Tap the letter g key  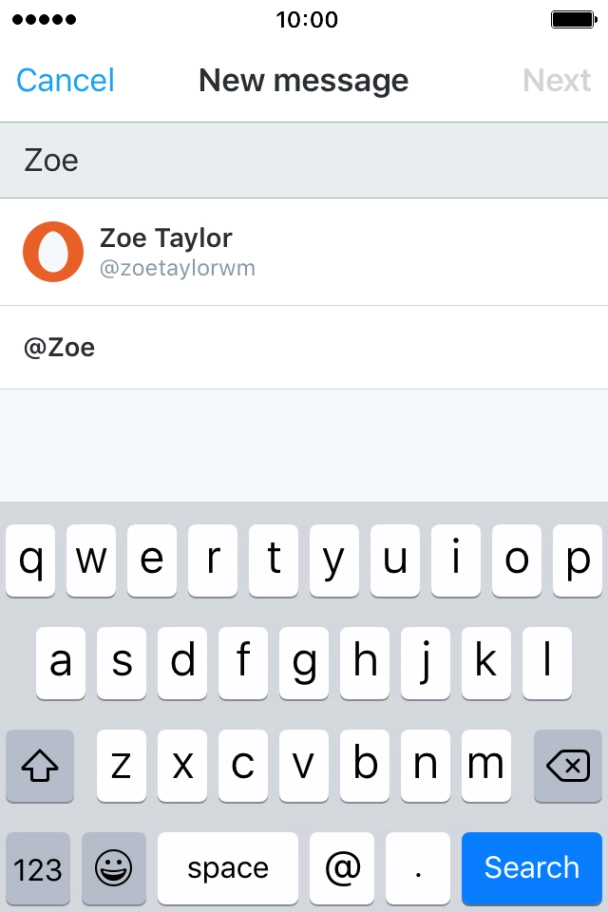point(304,663)
